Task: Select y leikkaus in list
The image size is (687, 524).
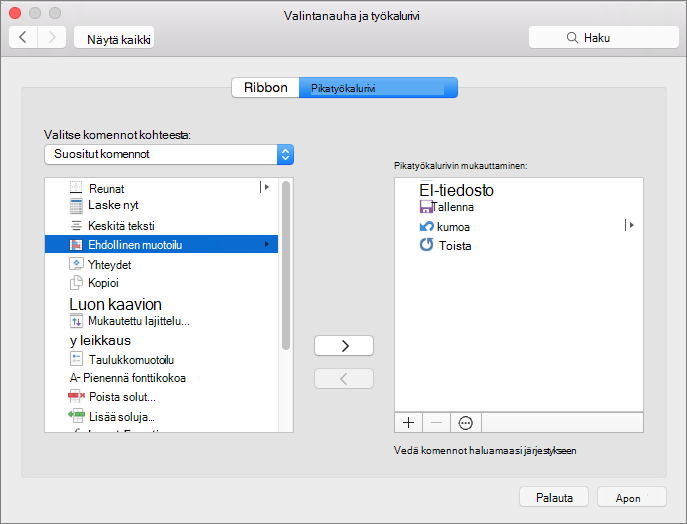Action: [161, 340]
